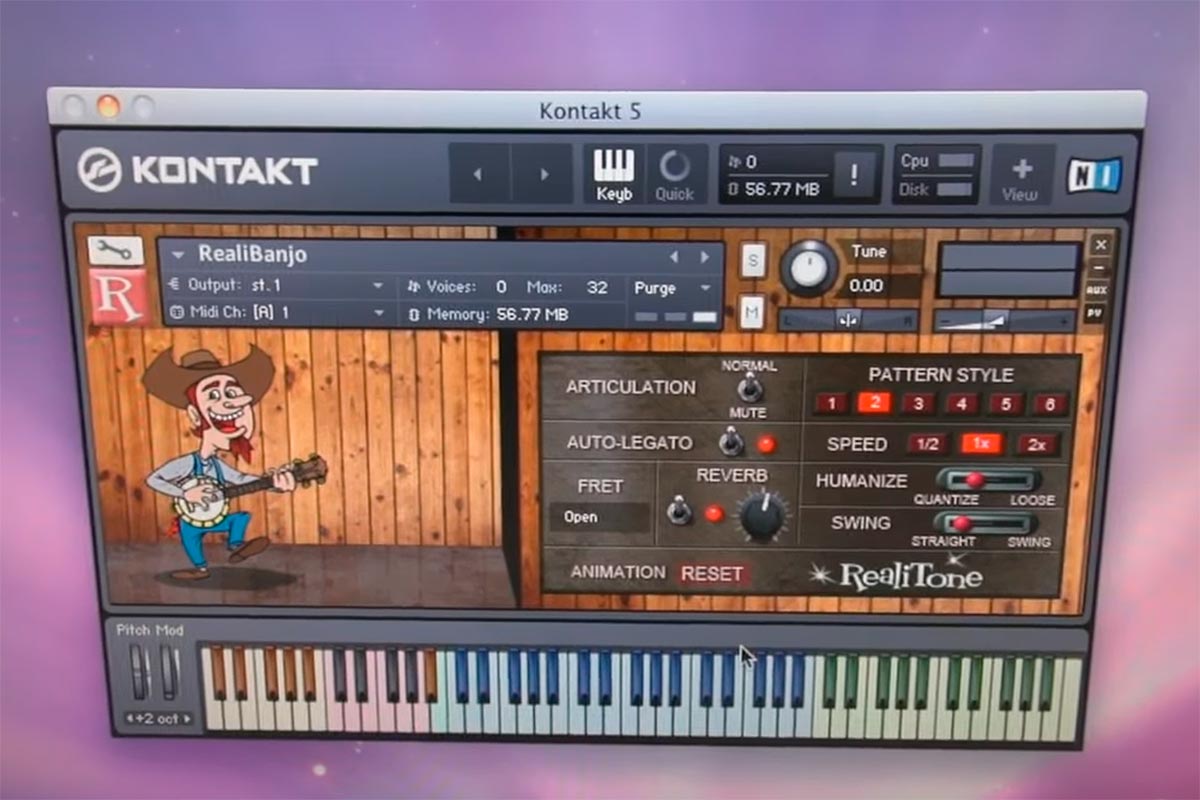
Task: Select Pattern Style 4
Action: (x=961, y=404)
